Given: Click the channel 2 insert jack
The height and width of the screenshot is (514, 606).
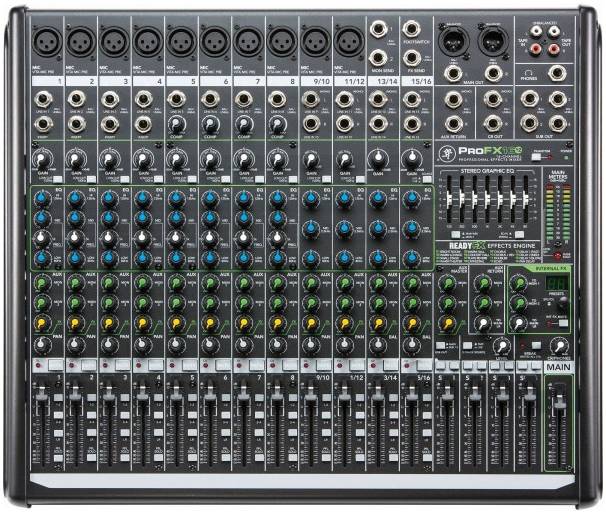Looking at the screenshot, I should pyautogui.click(x=77, y=124).
